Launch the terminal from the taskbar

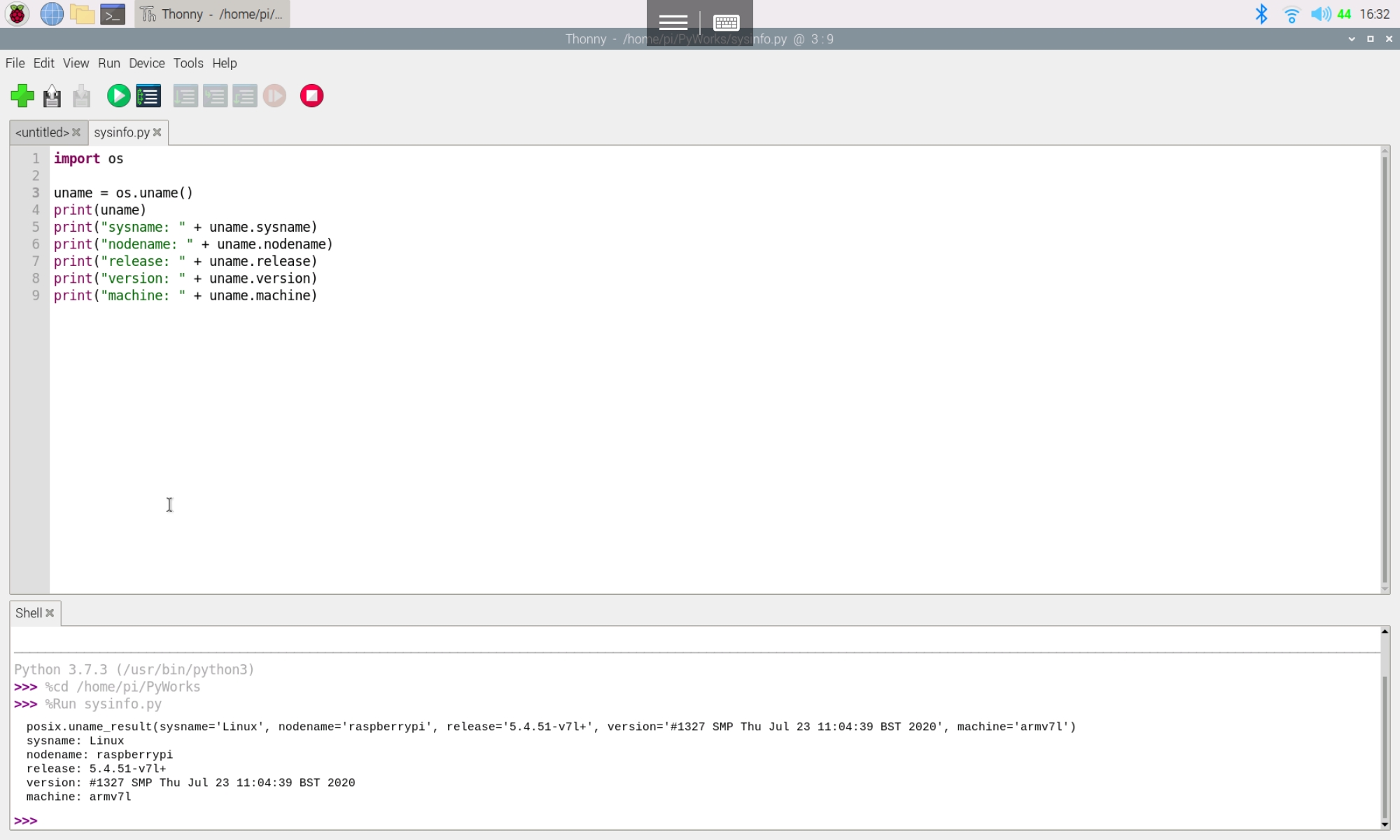[112, 14]
